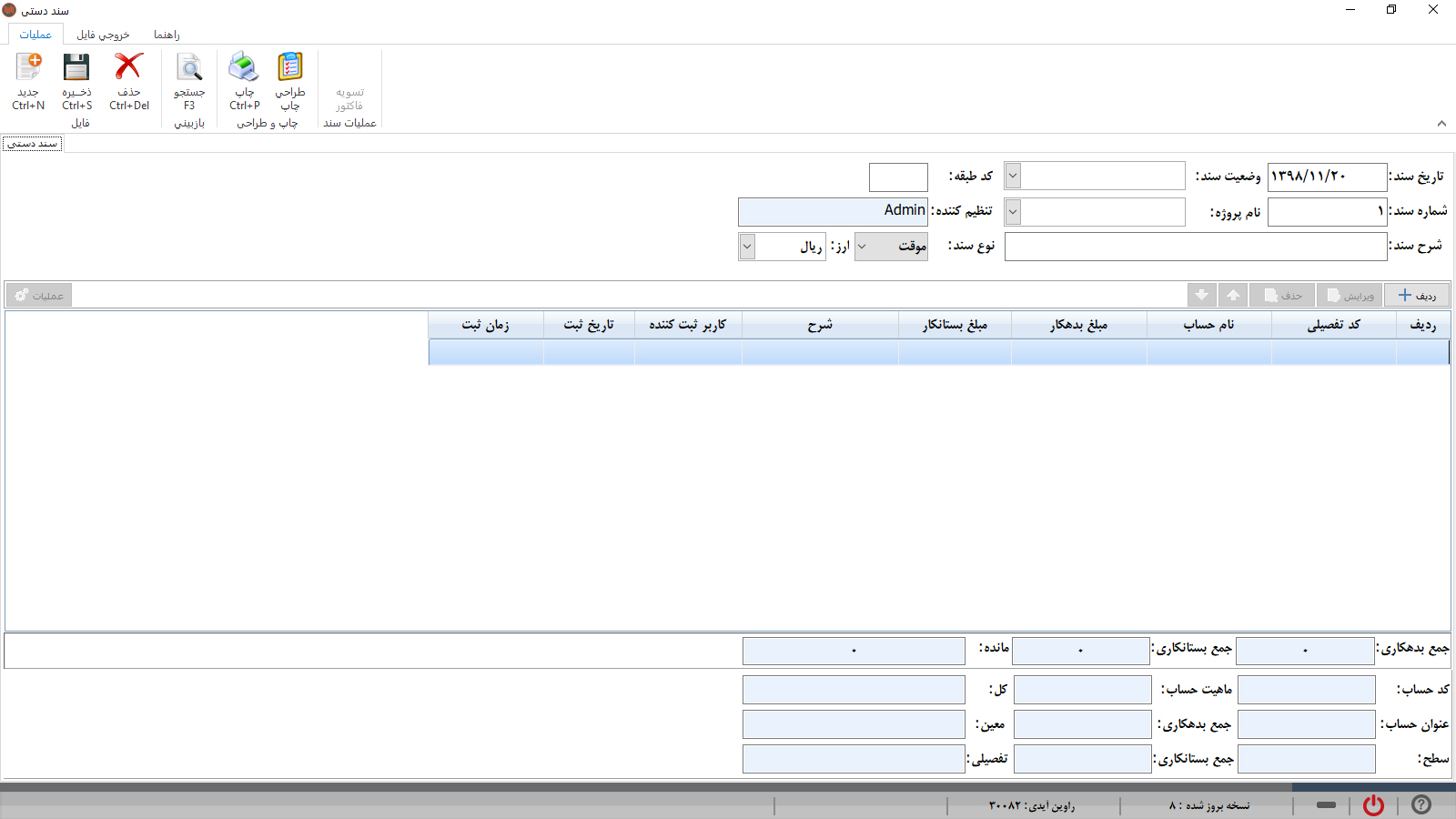
Task: Expand the project name dropdown (نام پروژه)
Action: tap(1013, 212)
